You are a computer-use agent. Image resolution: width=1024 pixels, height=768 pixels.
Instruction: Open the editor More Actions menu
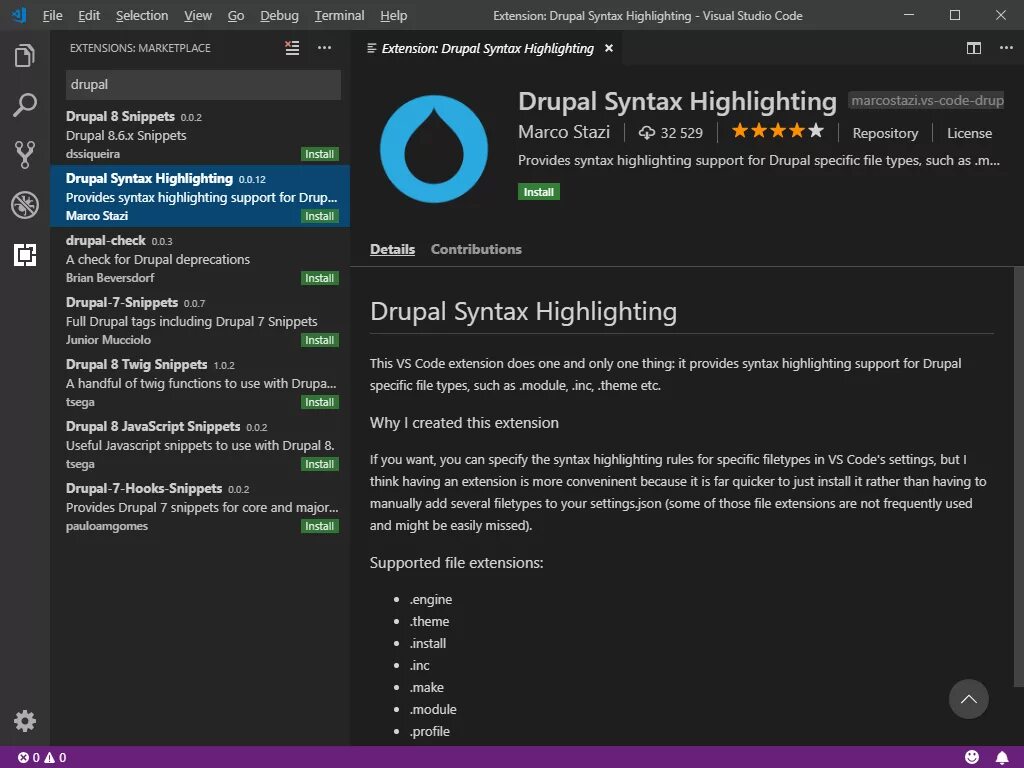coord(1005,47)
